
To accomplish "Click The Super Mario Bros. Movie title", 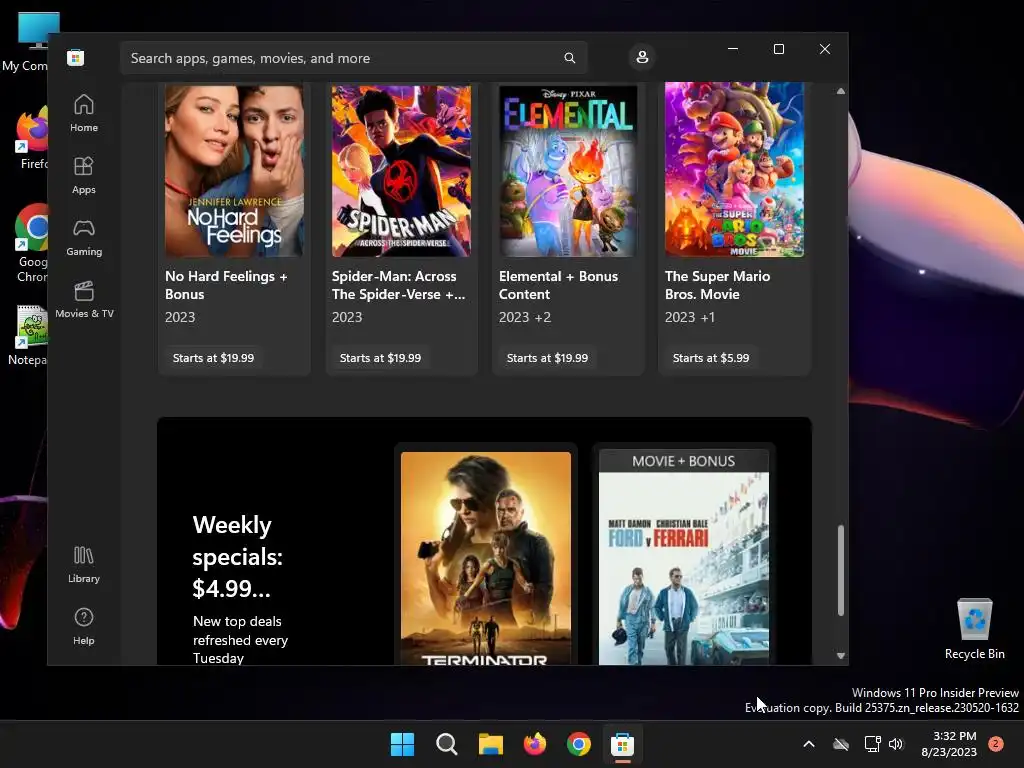I will tap(717, 285).
